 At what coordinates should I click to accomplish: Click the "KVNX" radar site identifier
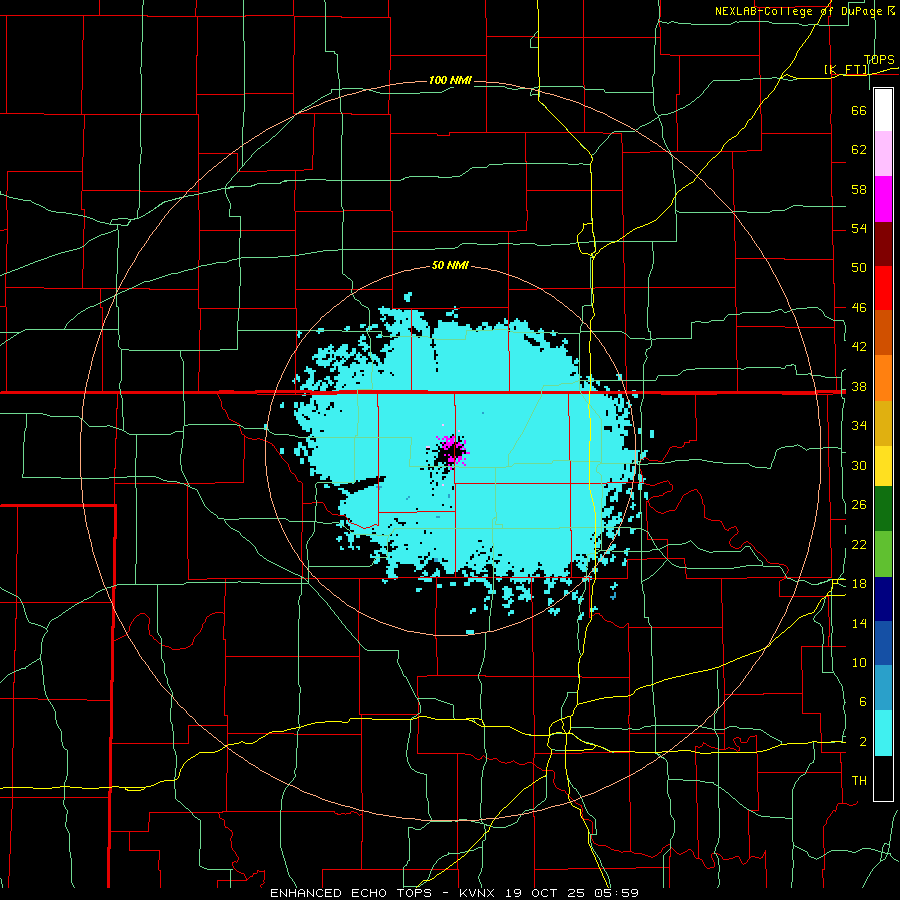(x=479, y=893)
